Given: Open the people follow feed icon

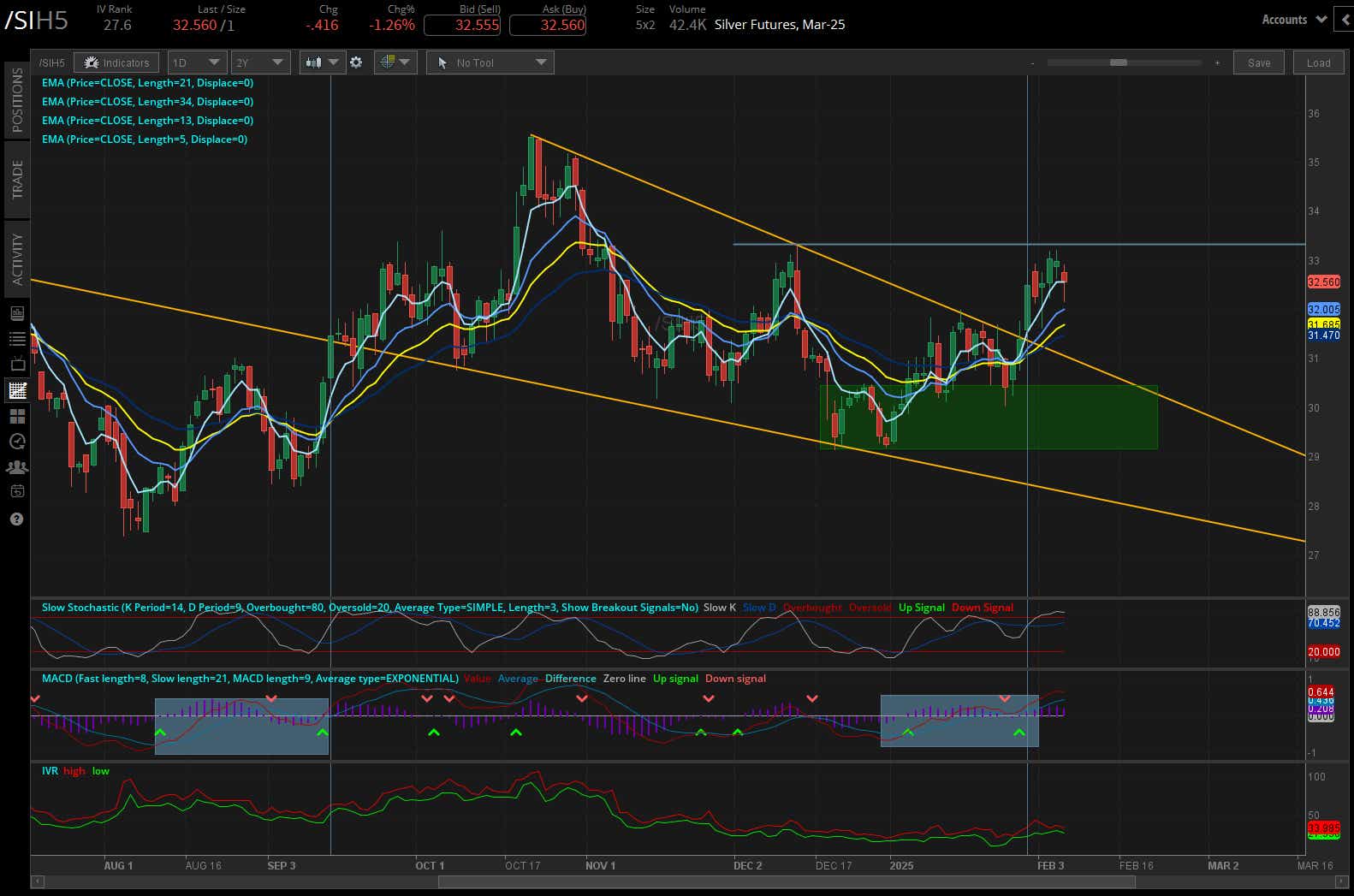Looking at the screenshot, I should tap(16, 467).
